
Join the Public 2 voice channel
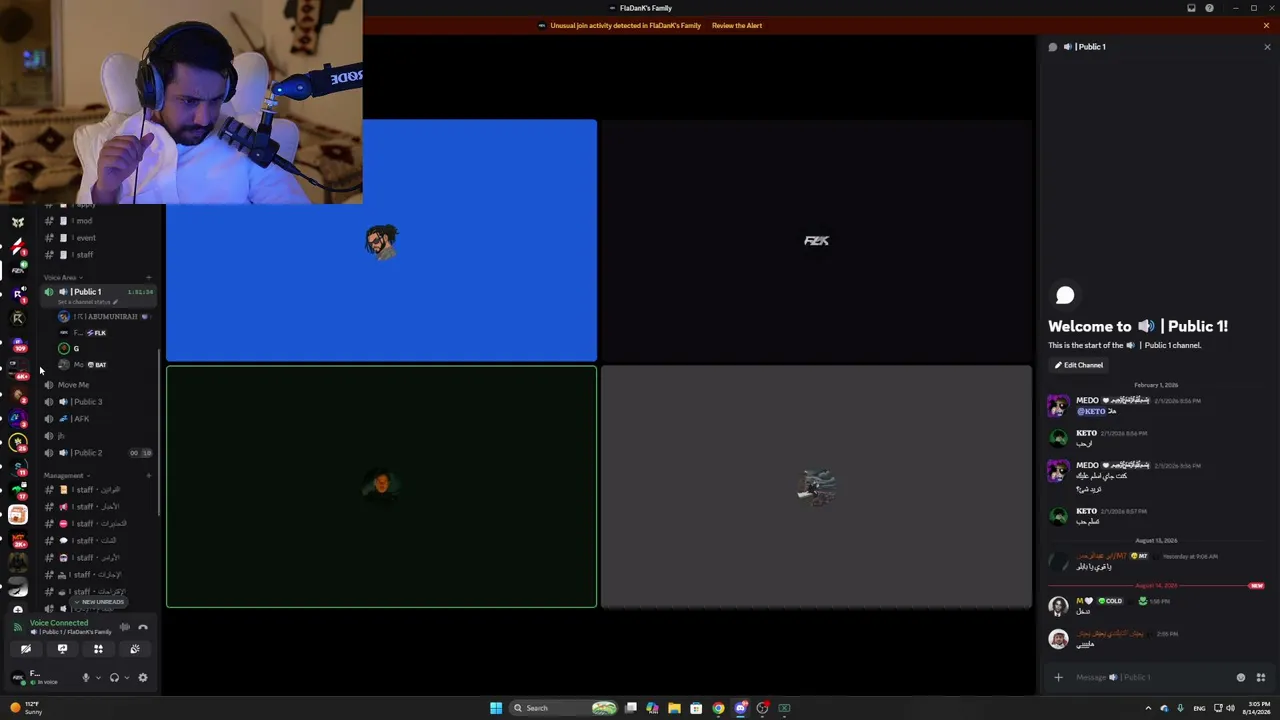[x=98, y=453]
